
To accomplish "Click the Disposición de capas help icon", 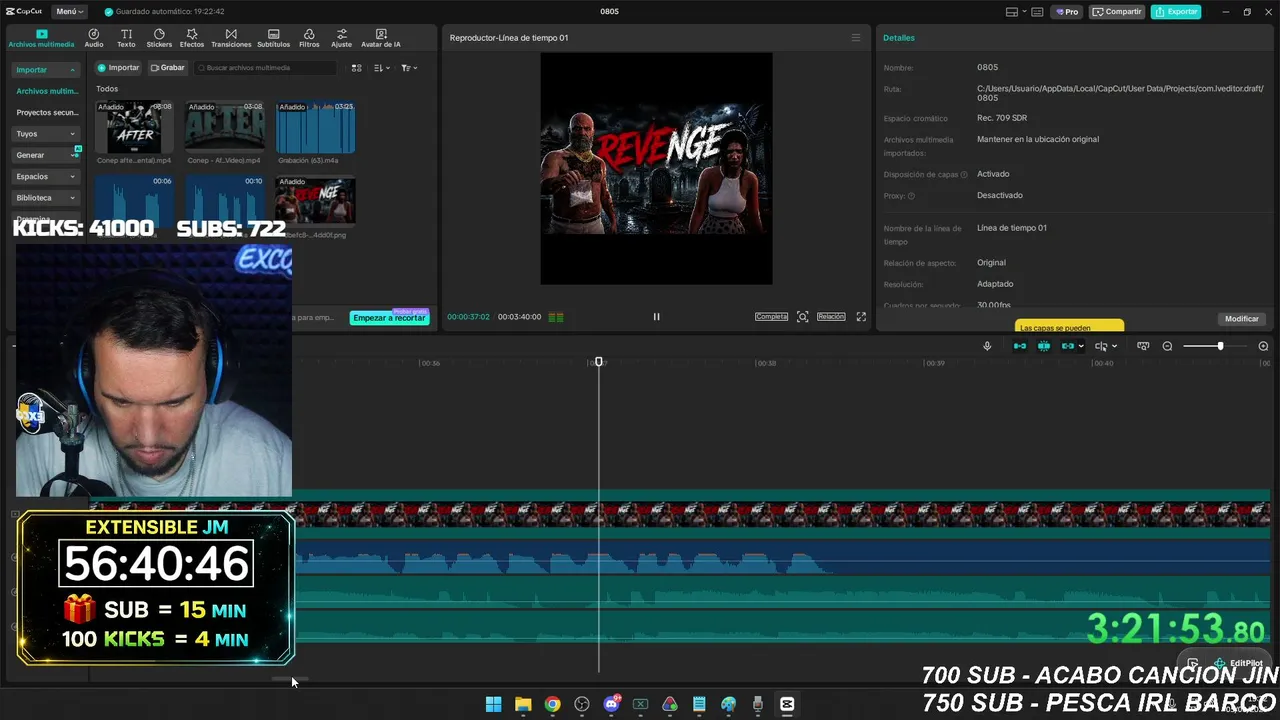I will coord(964,175).
